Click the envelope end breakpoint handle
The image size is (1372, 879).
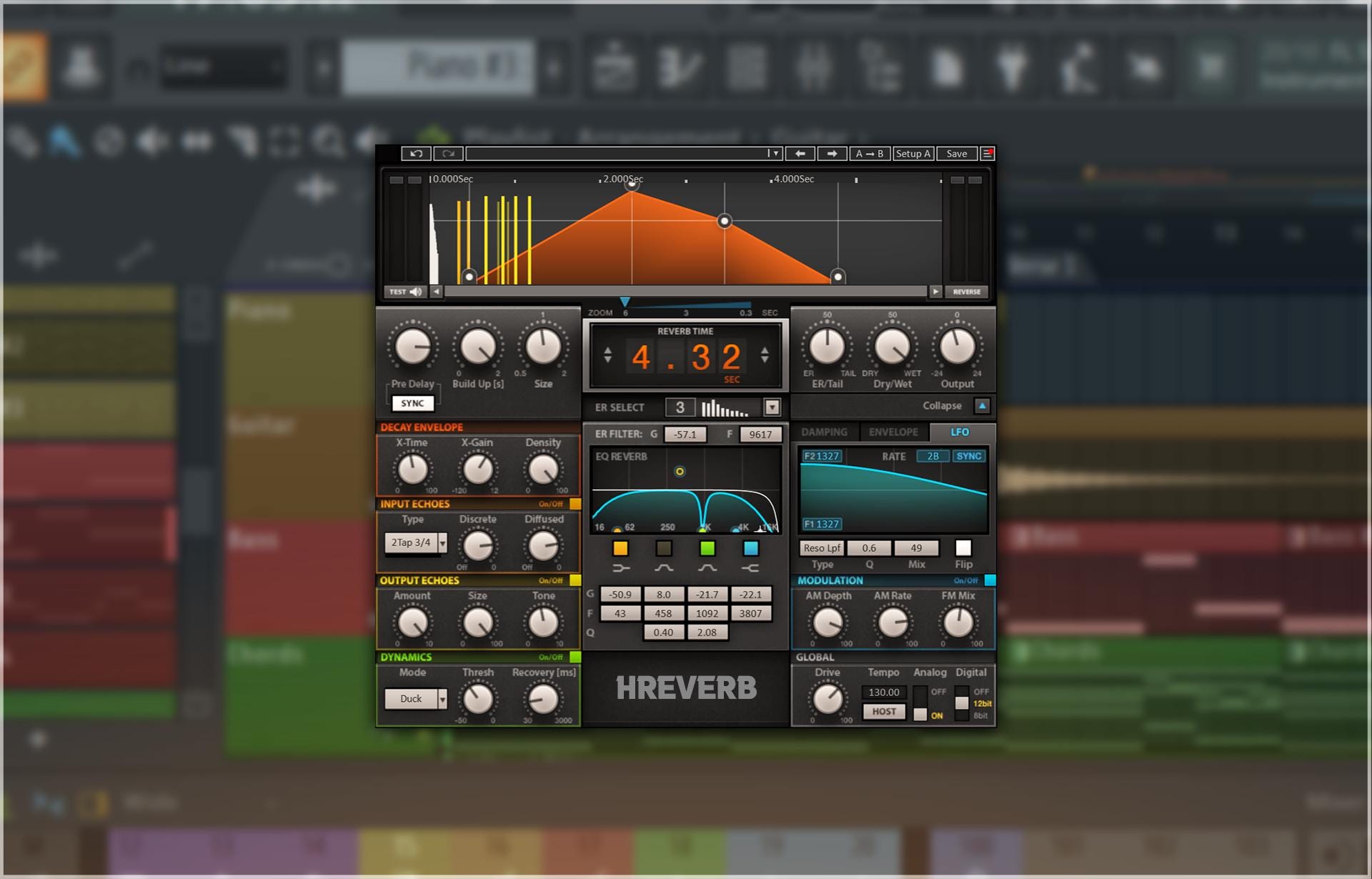[x=838, y=276]
